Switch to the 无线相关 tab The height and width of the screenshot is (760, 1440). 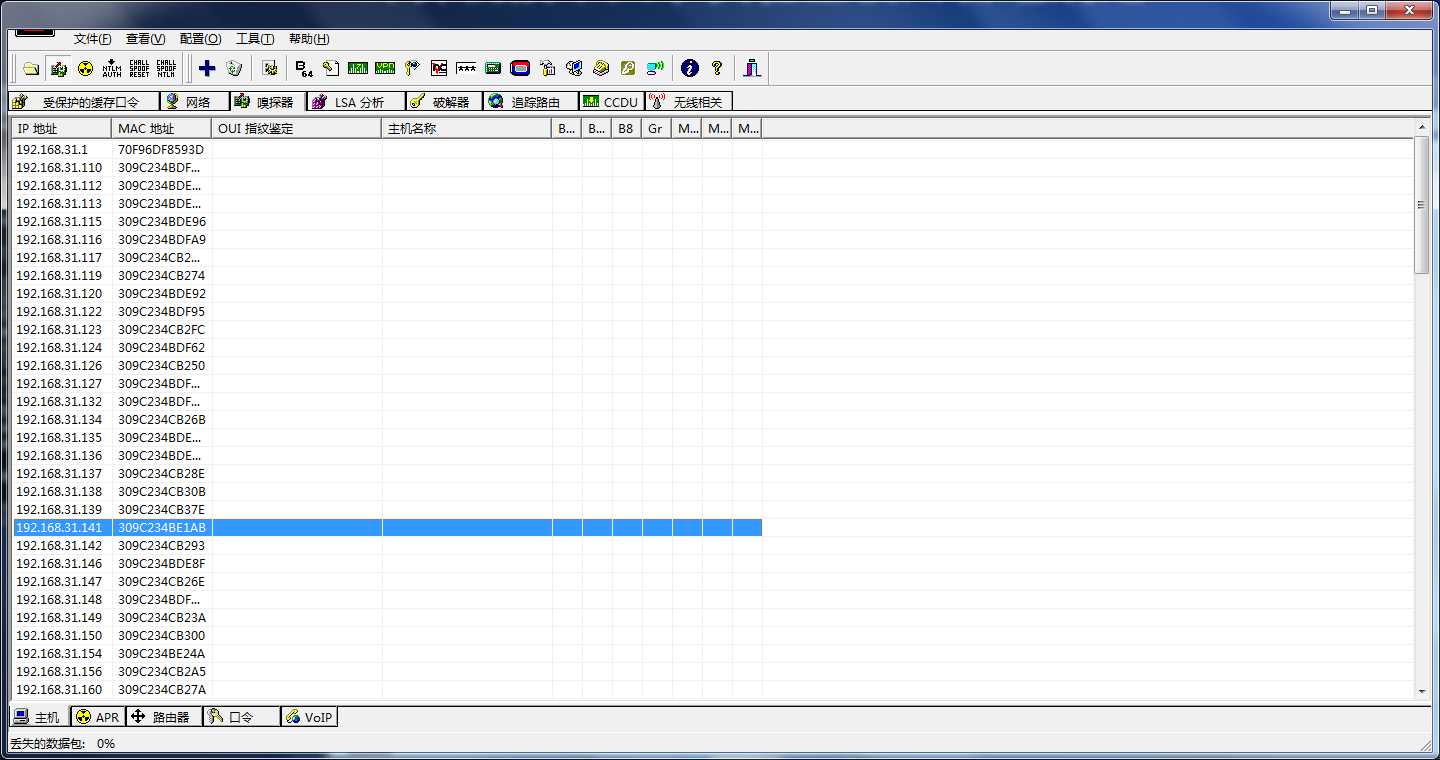tap(689, 102)
